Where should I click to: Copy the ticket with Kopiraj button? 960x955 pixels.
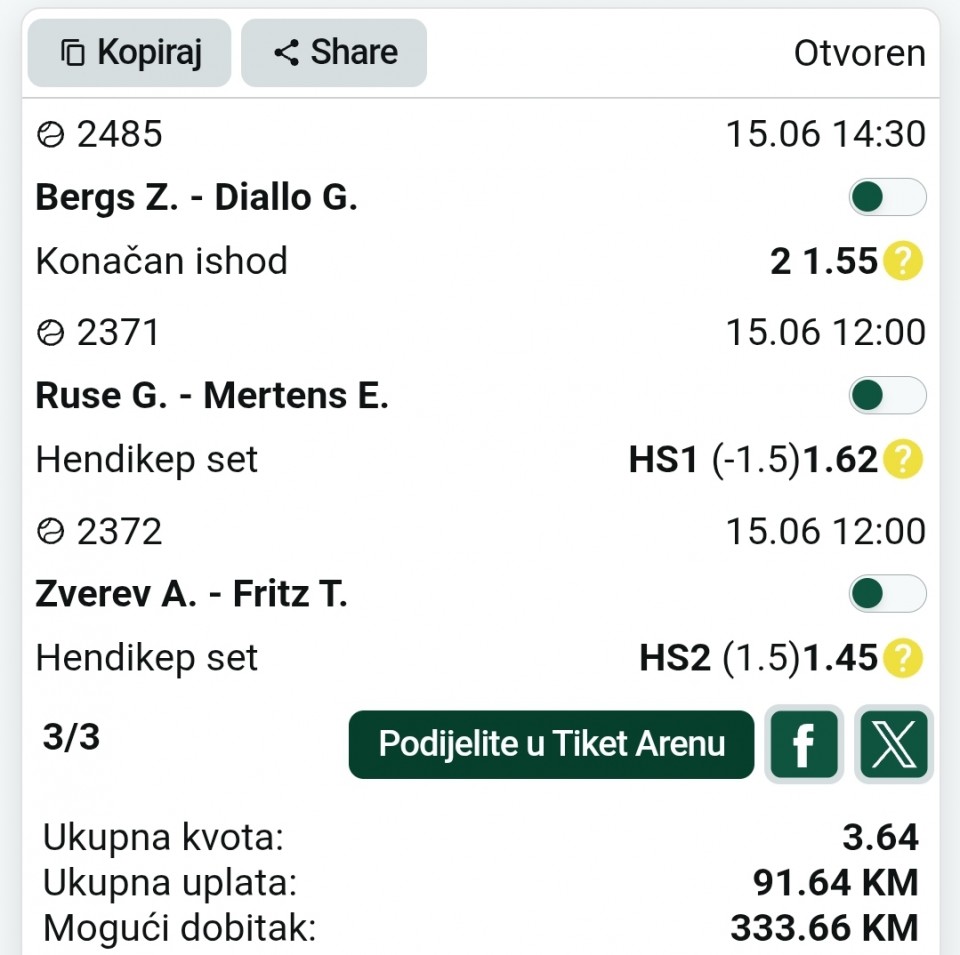point(129,53)
